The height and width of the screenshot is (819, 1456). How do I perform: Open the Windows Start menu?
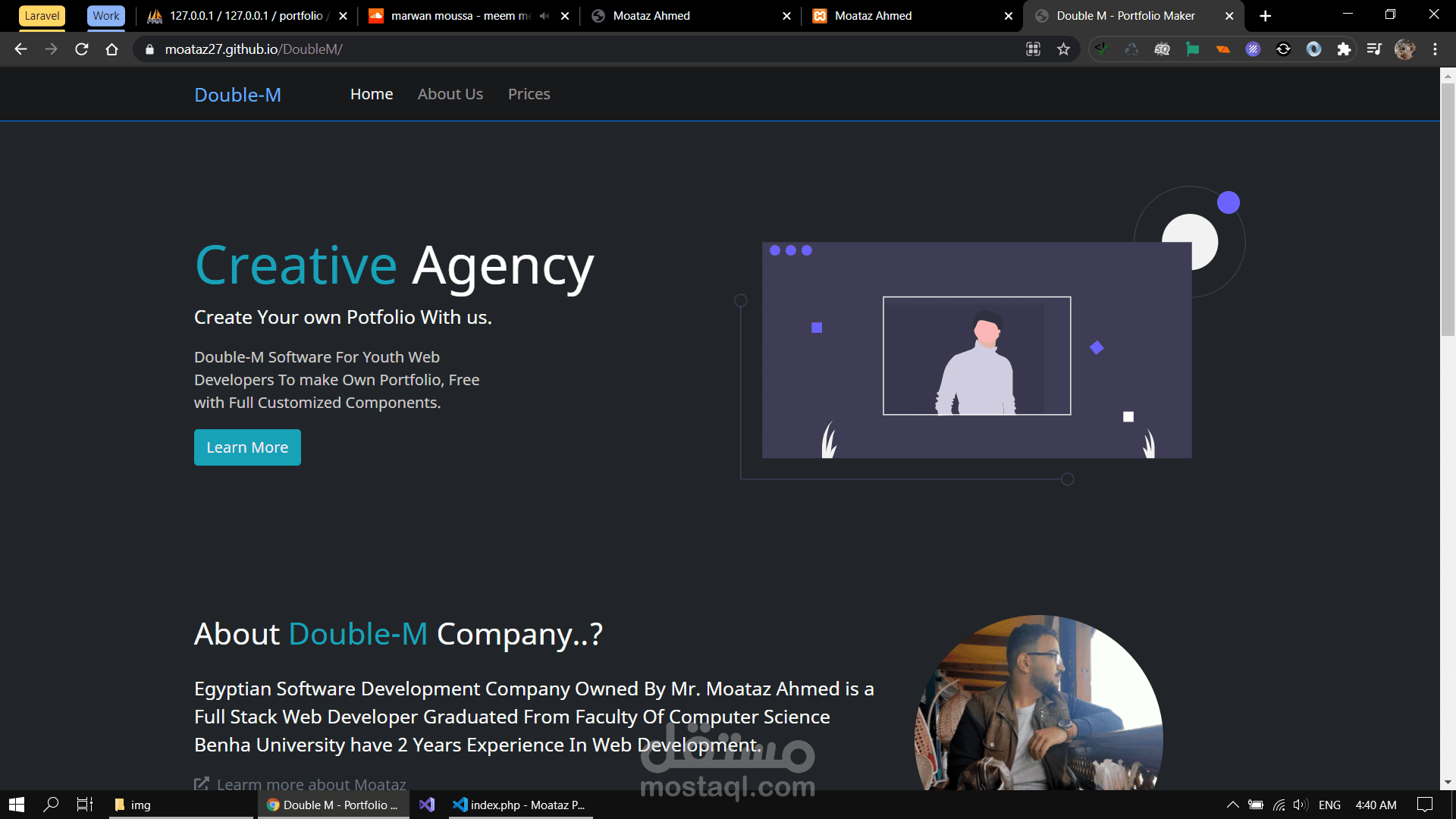tap(17, 805)
